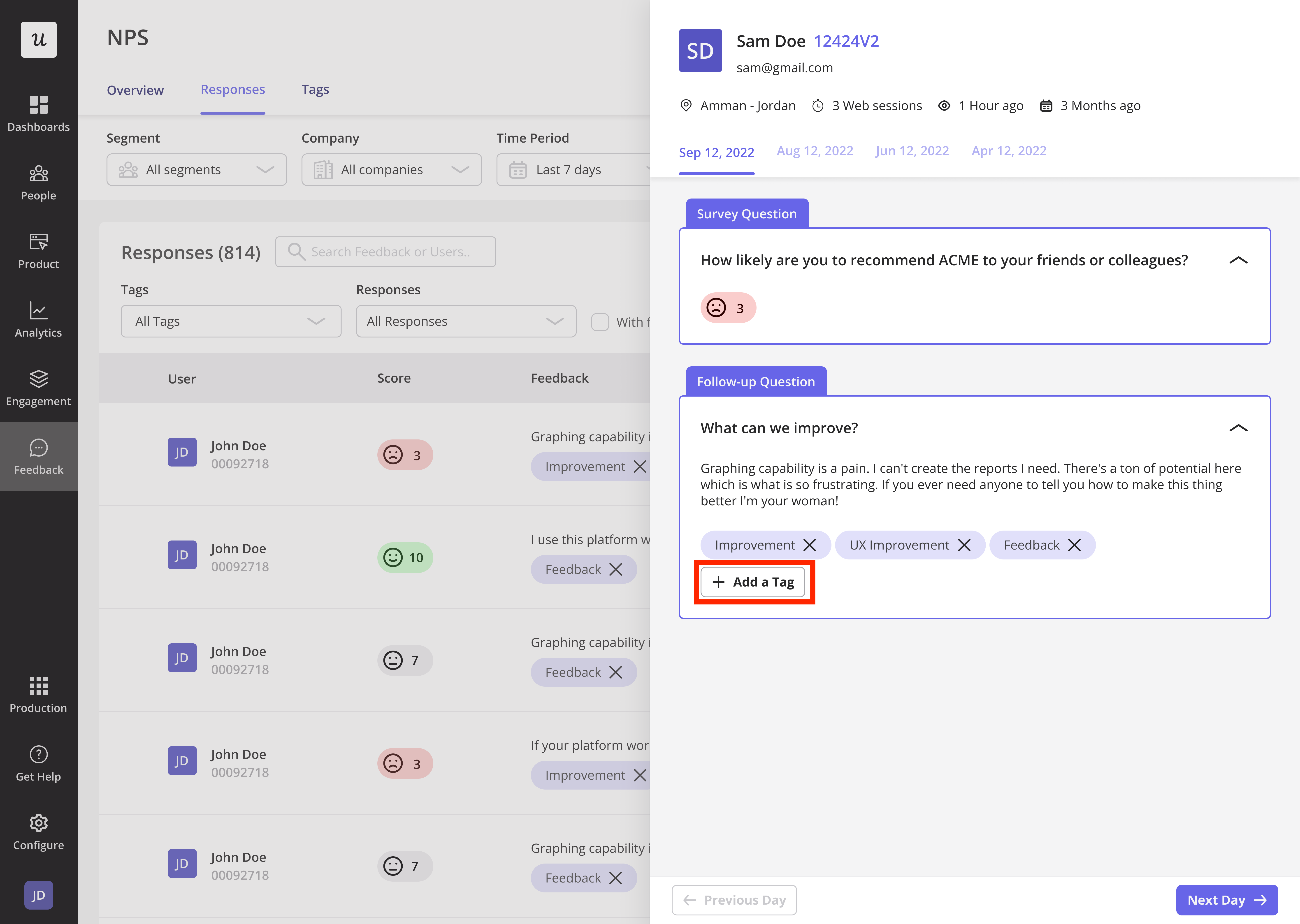Viewport: 1300px width, 924px height.
Task: Sort by the Score column header
Action: click(x=394, y=378)
